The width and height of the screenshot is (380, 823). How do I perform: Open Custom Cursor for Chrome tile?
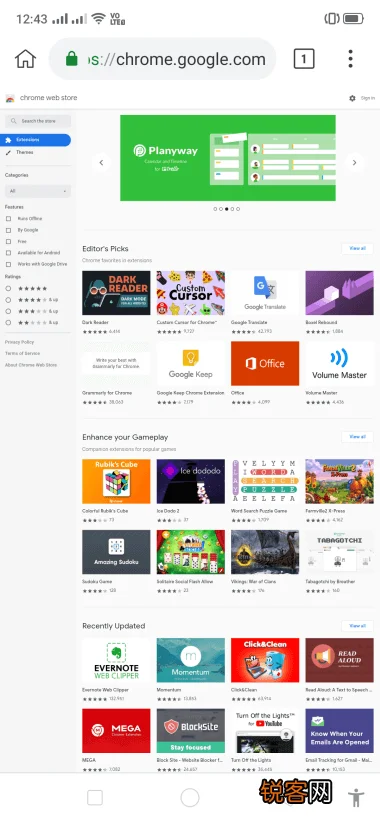click(191, 293)
